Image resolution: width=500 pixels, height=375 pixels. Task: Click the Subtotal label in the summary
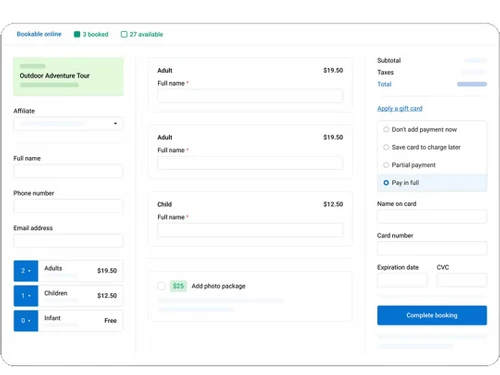pos(389,60)
